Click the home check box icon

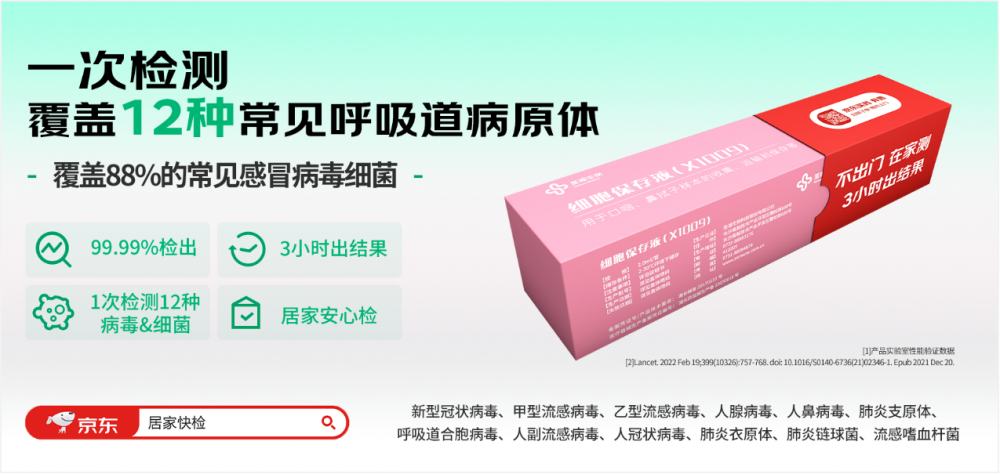(246, 313)
